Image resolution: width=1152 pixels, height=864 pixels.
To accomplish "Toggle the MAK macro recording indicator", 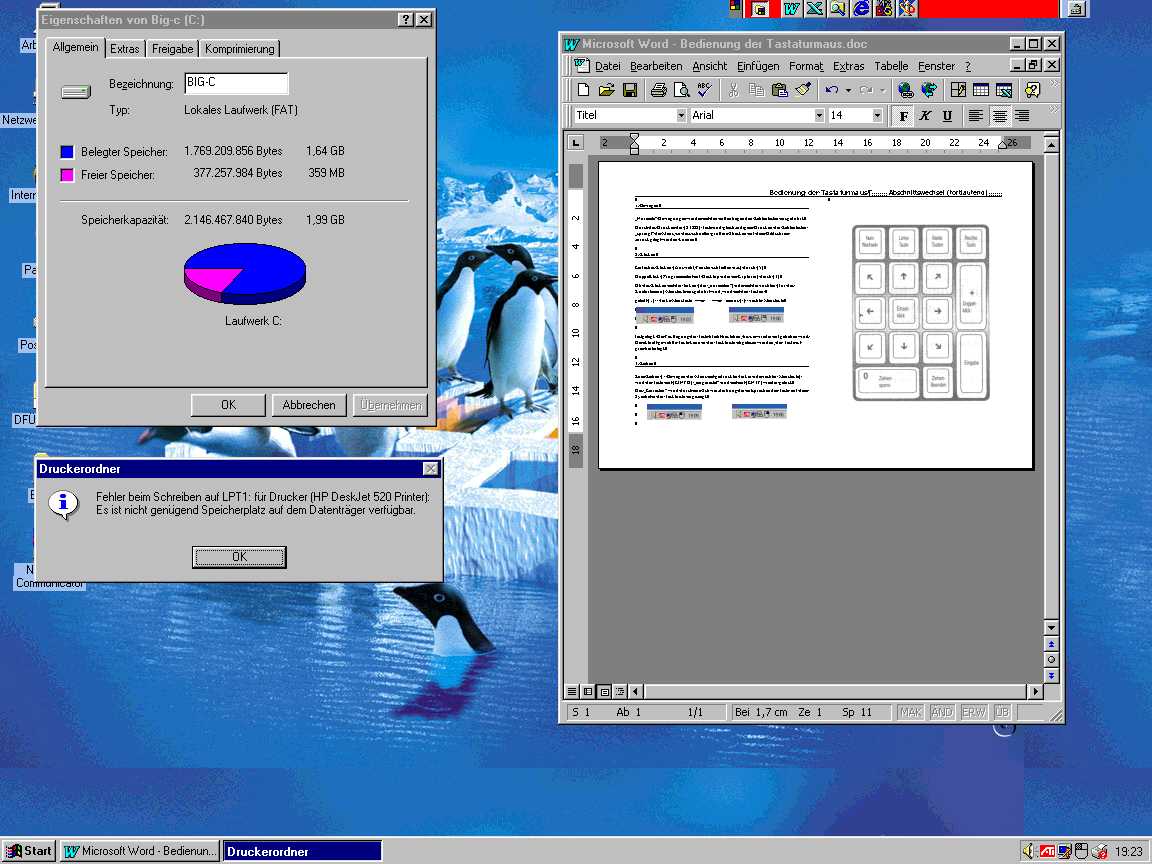I will click(910, 712).
